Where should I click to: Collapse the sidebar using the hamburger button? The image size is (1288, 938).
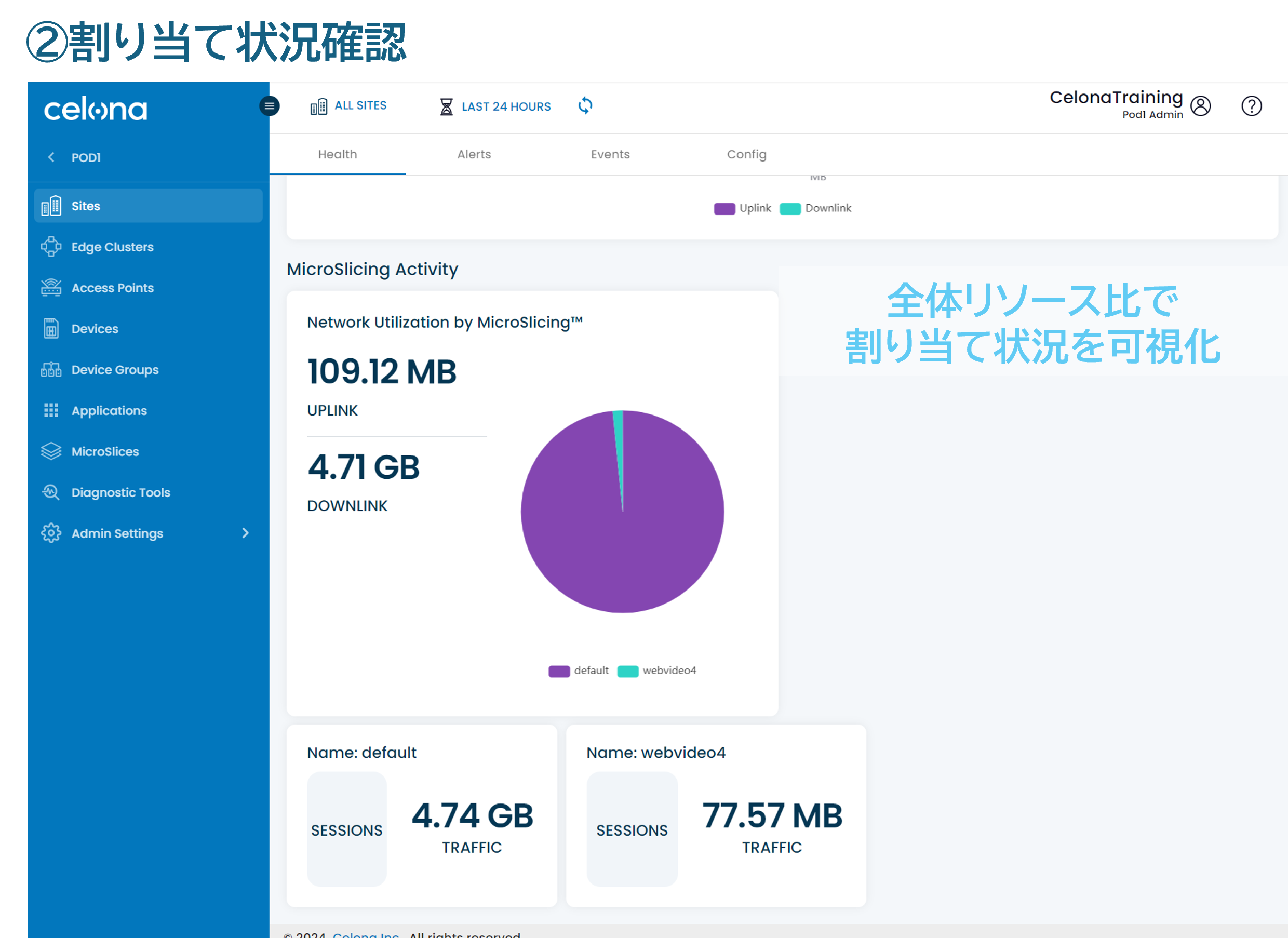pyautogui.click(x=269, y=105)
